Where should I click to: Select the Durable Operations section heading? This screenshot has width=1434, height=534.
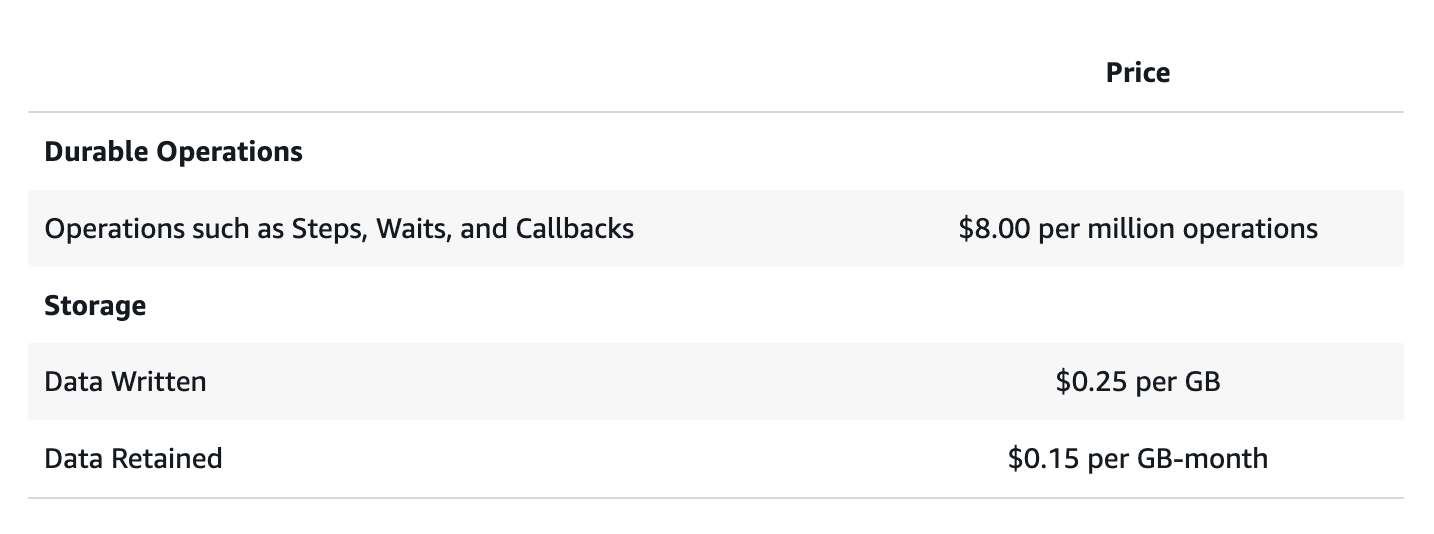tap(173, 152)
